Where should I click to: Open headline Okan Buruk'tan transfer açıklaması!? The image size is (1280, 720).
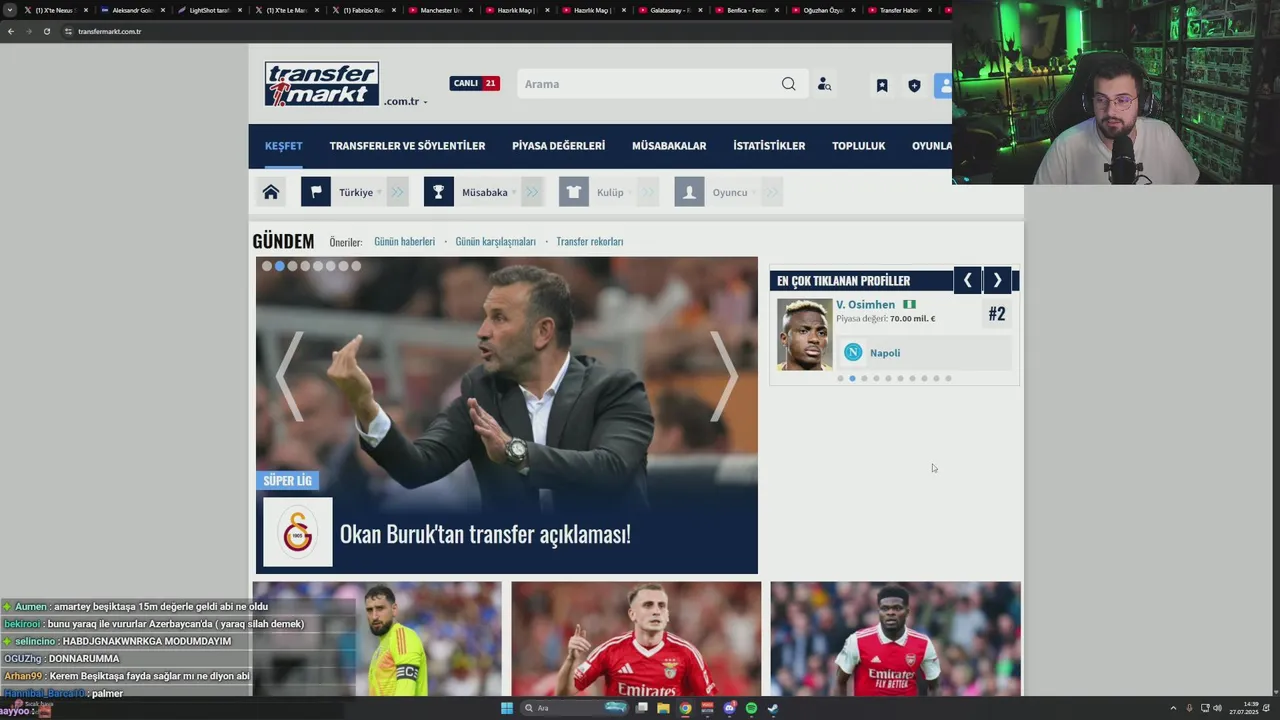485,534
